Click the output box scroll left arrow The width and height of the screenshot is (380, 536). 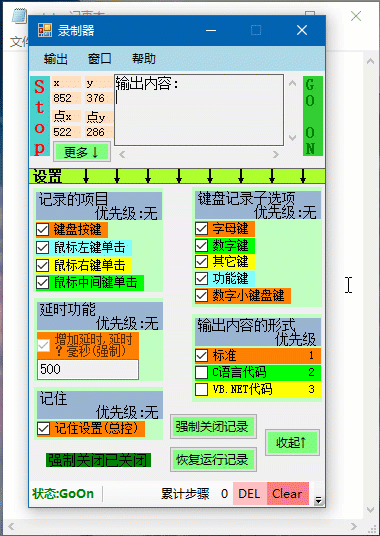click(x=122, y=155)
